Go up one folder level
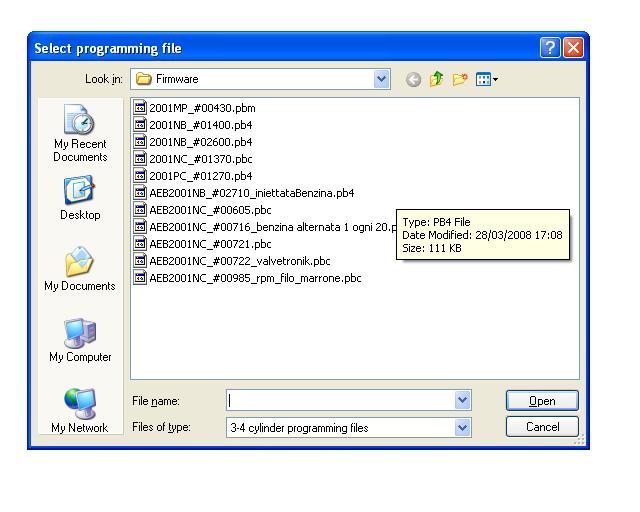640x512 pixels. coord(437,79)
